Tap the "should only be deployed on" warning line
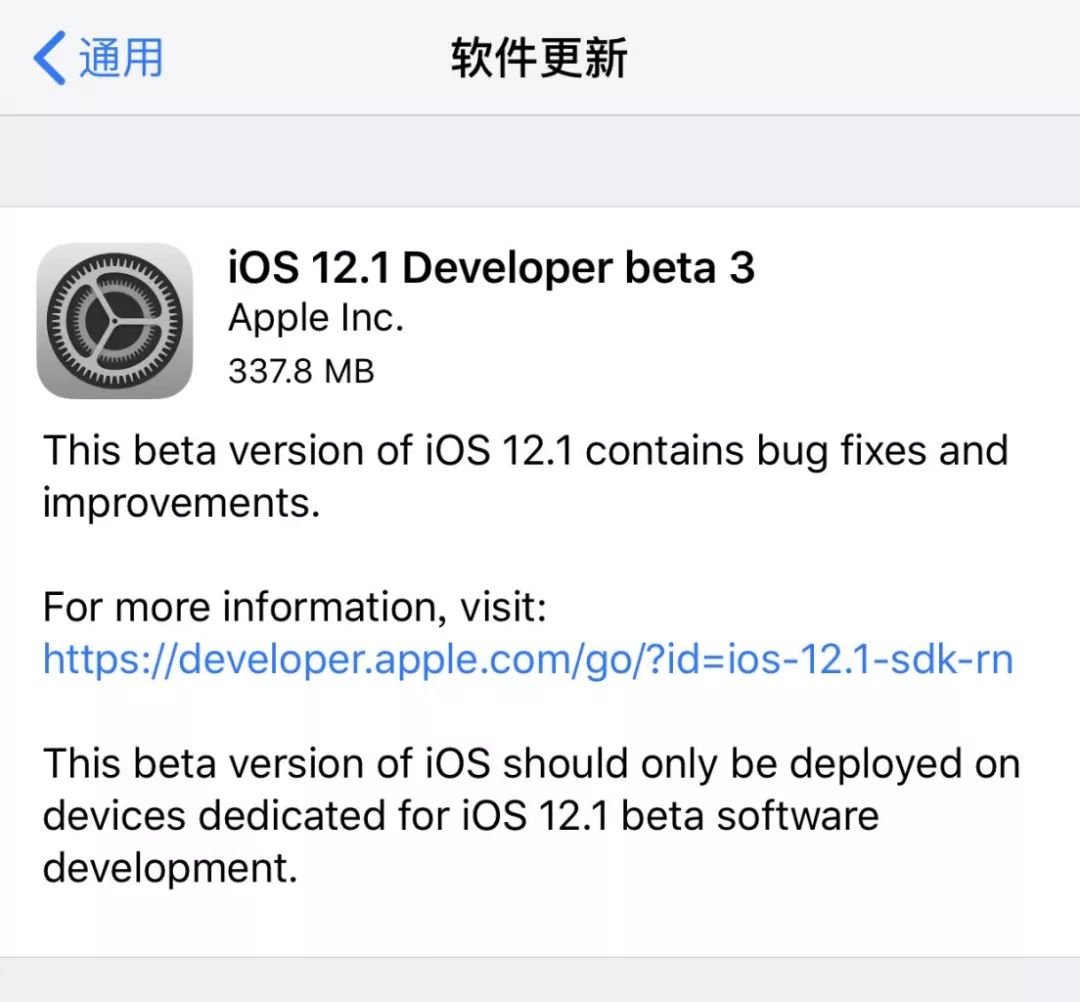 [760, 764]
